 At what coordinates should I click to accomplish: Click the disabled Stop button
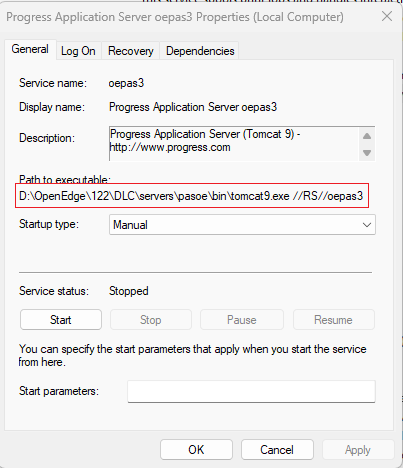pos(151,320)
